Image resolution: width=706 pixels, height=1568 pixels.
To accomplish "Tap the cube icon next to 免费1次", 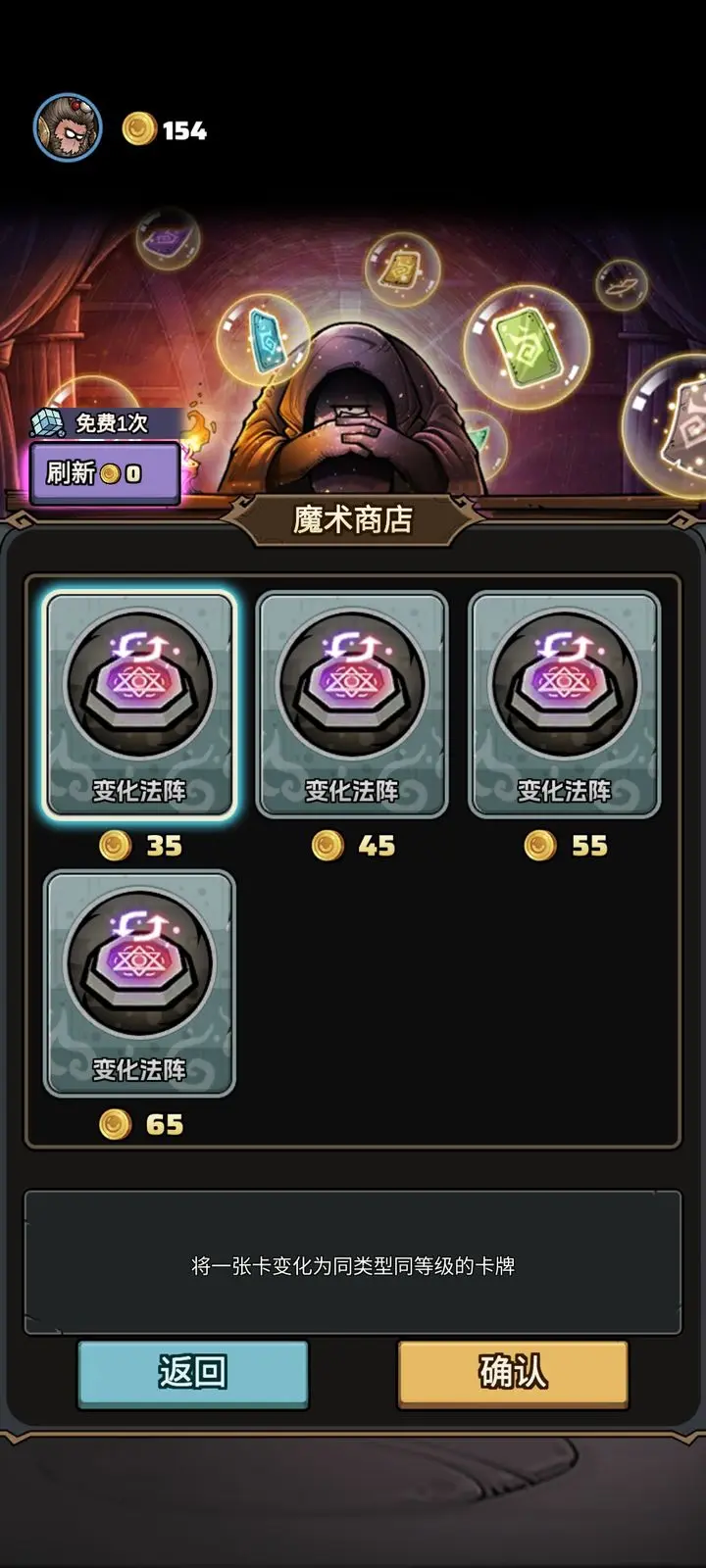I will pos(47,422).
